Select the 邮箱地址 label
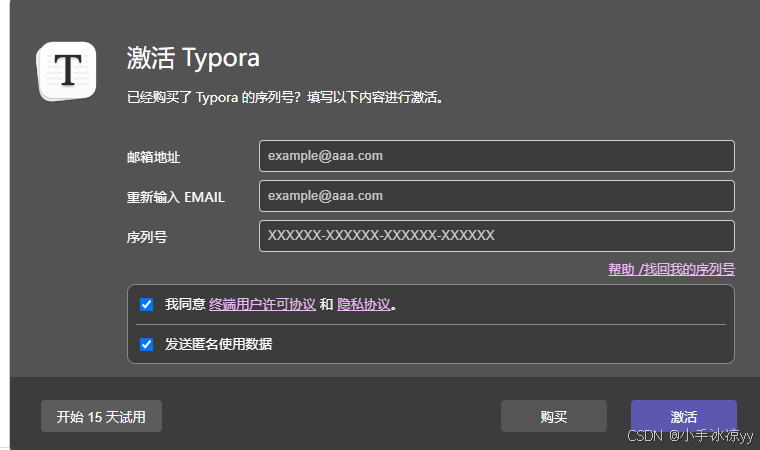Image resolution: width=760 pixels, height=450 pixels. 153,157
